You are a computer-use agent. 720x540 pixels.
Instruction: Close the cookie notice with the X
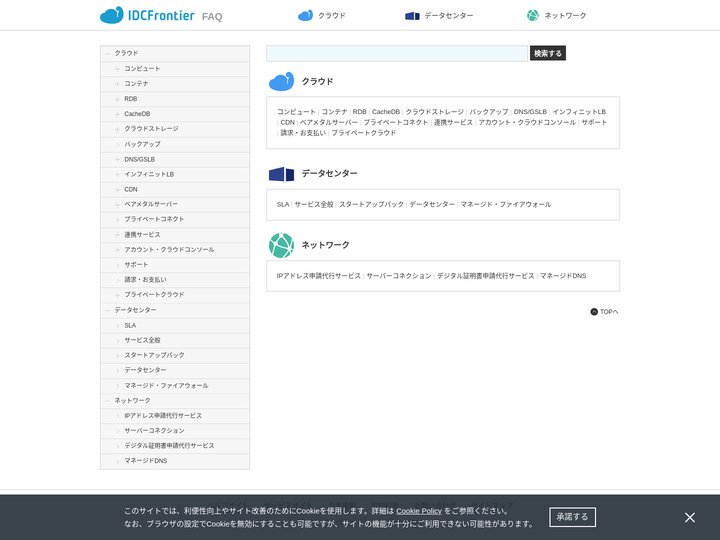[x=690, y=518]
